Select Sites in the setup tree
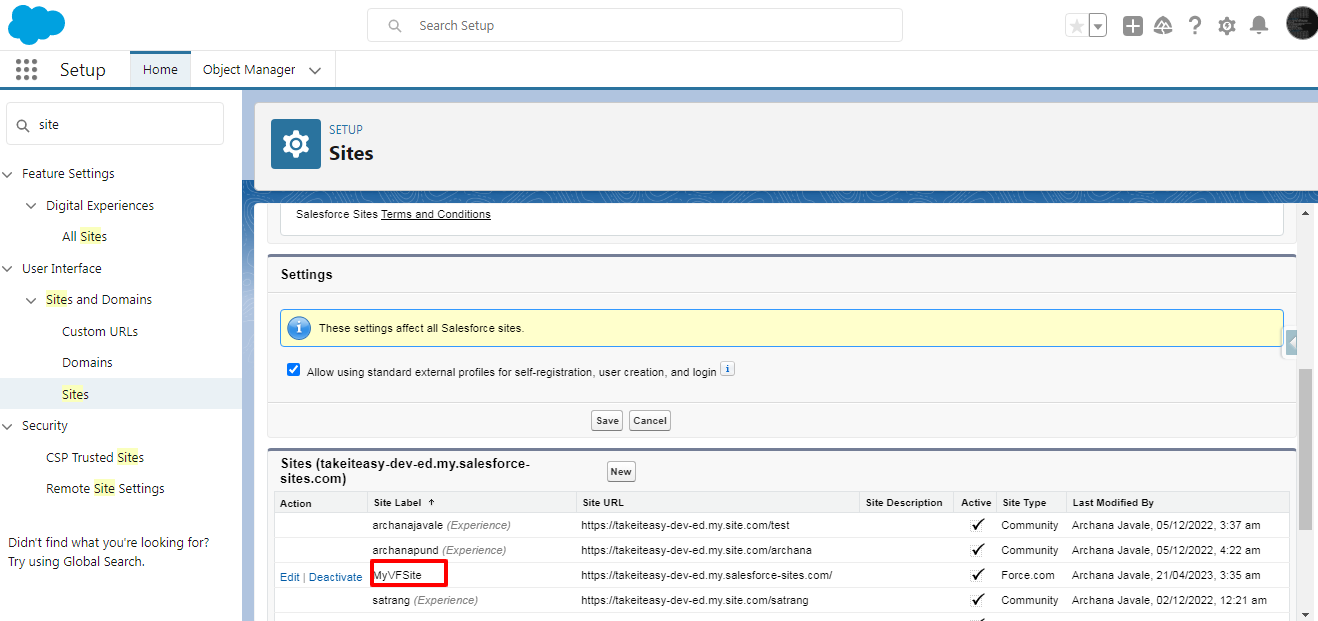The image size is (1318, 621). click(75, 394)
